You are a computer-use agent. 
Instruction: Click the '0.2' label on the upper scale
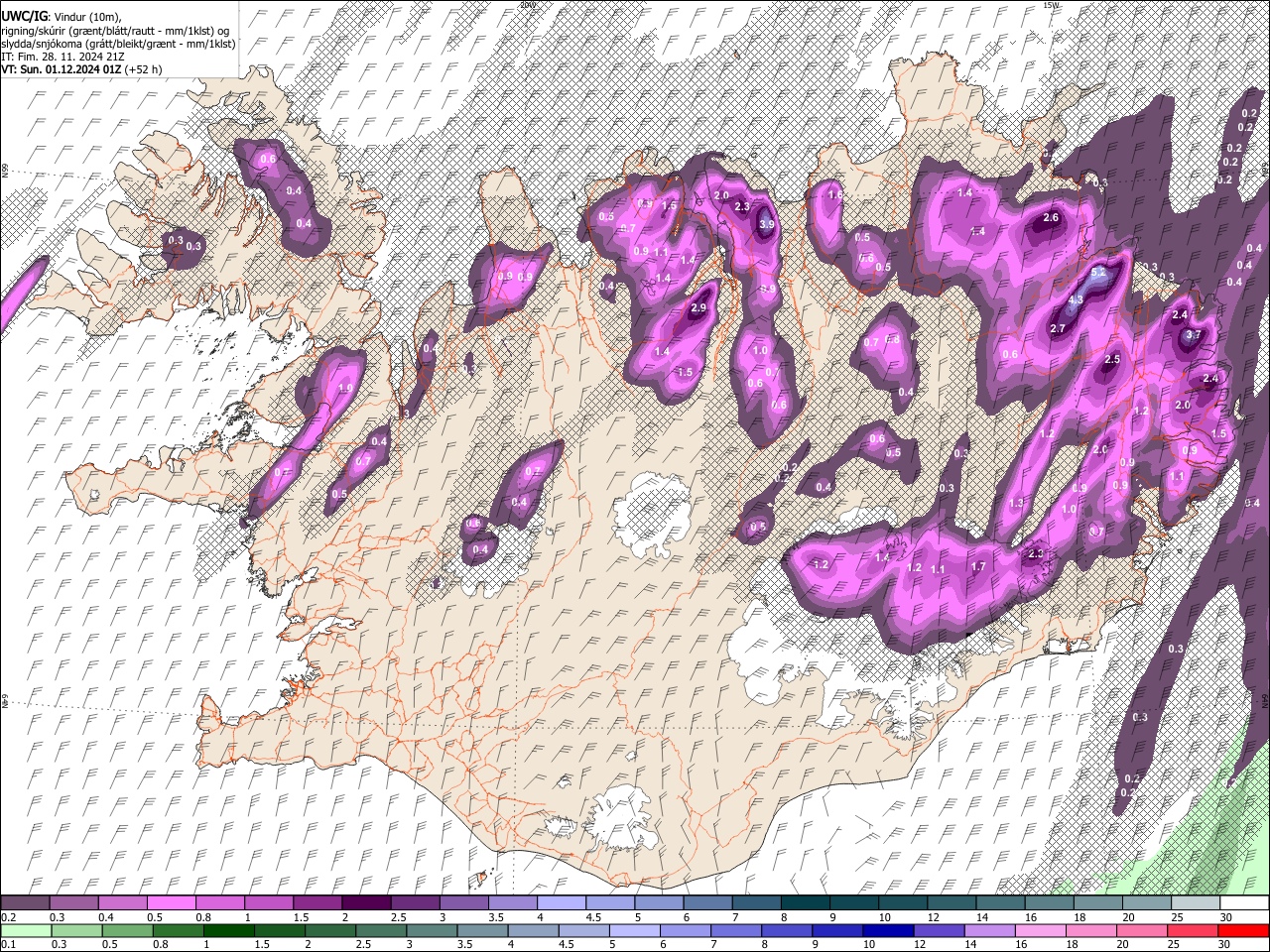(8, 917)
